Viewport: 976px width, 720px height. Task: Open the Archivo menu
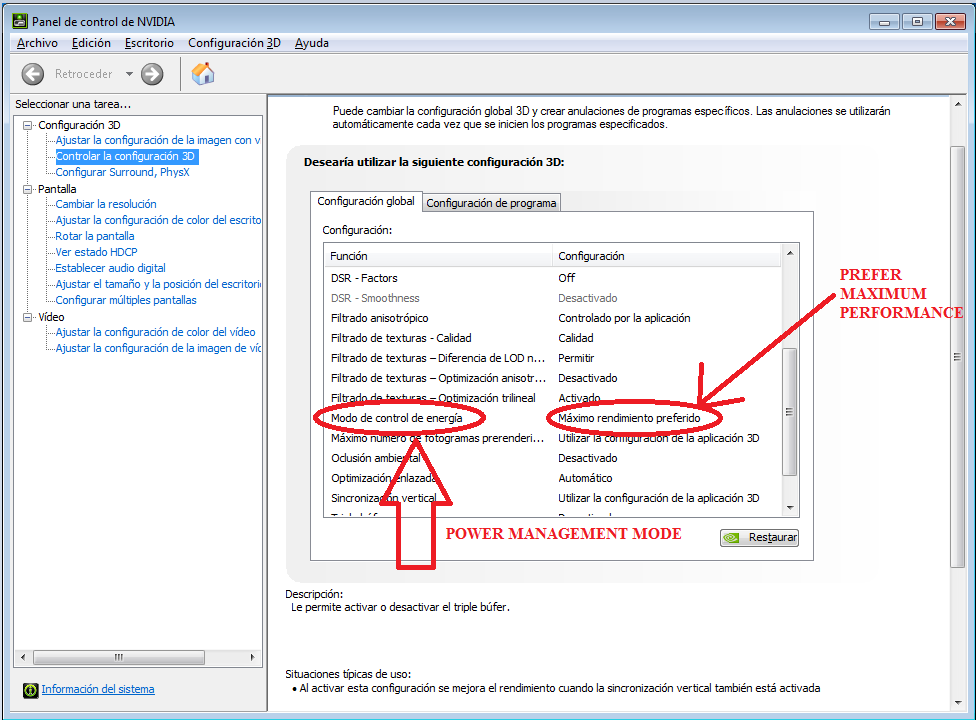coord(37,43)
